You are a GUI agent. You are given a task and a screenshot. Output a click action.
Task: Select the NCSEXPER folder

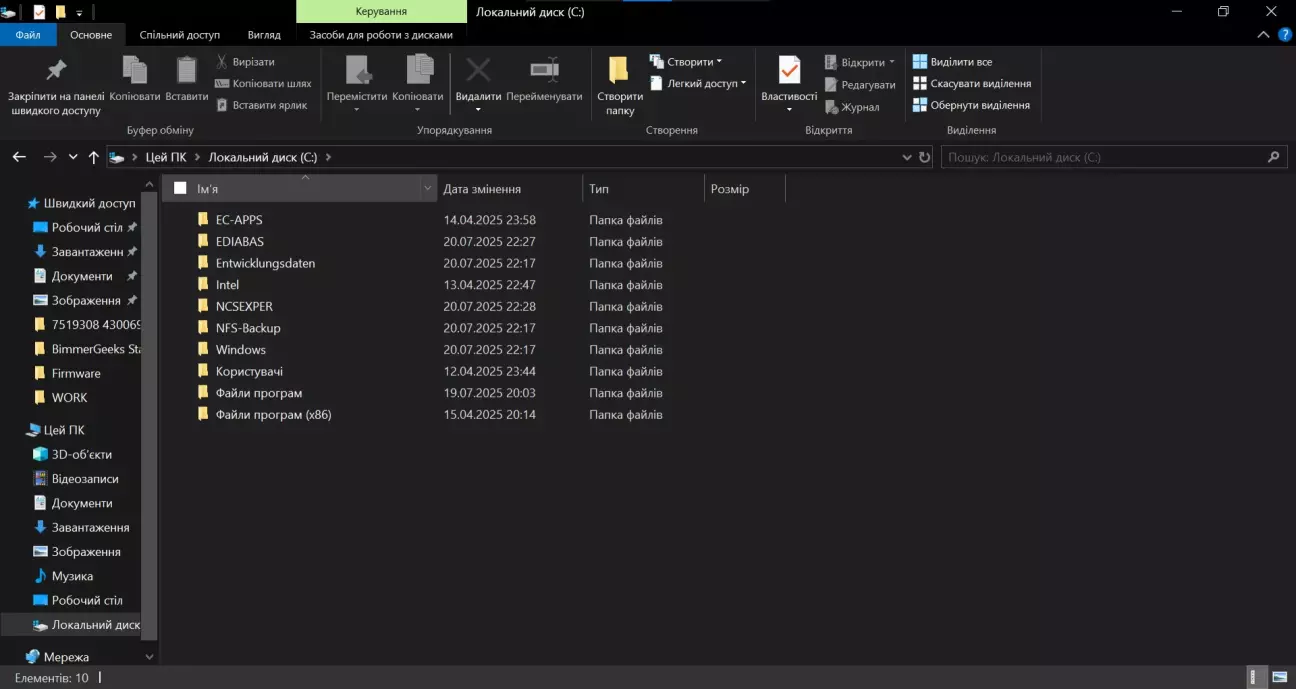[x=244, y=306]
